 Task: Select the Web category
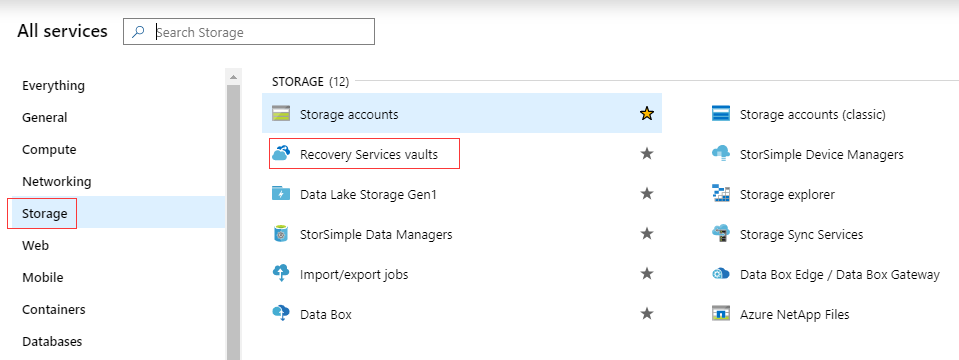pos(35,246)
